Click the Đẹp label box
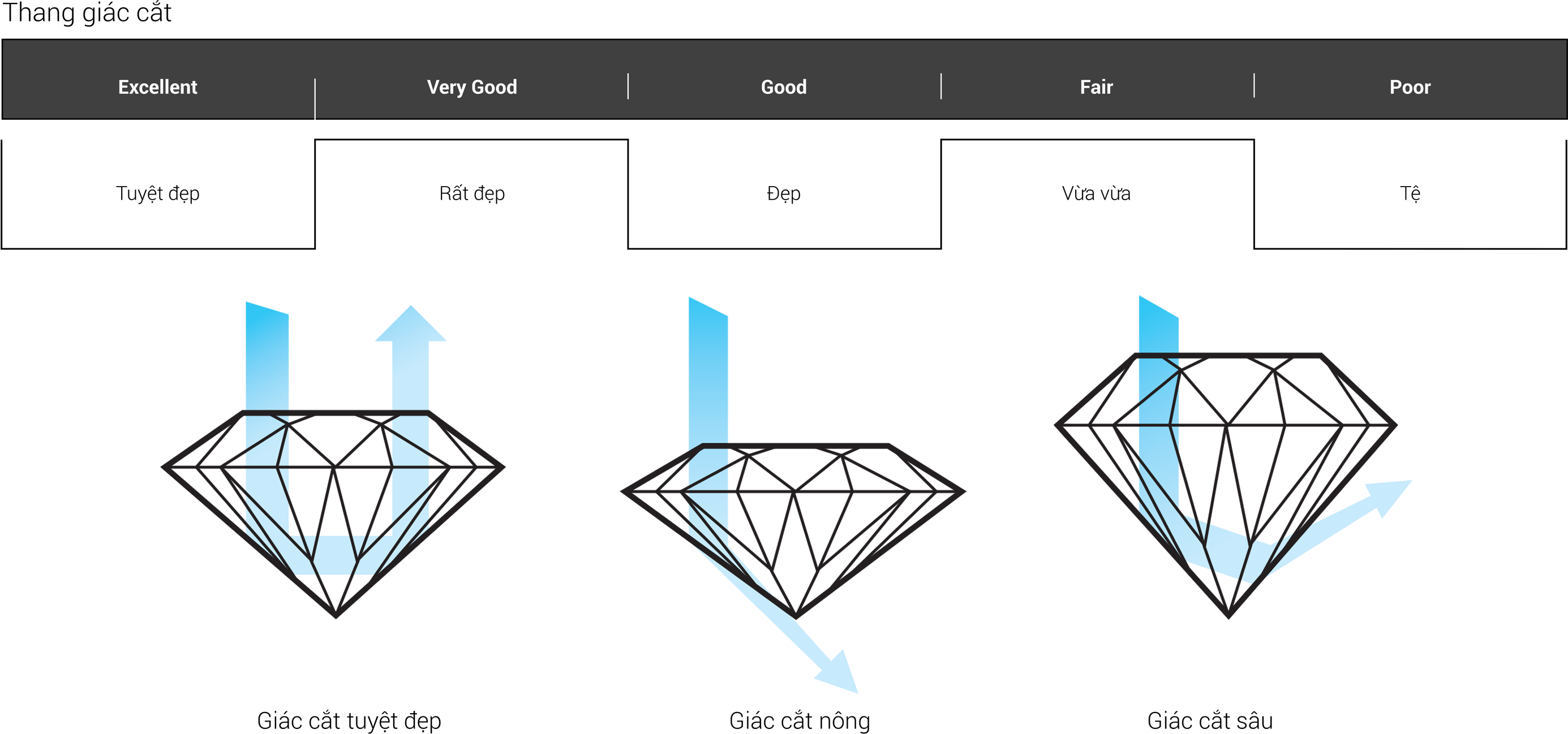1568x734 pixels. click(x=785, y=194)
